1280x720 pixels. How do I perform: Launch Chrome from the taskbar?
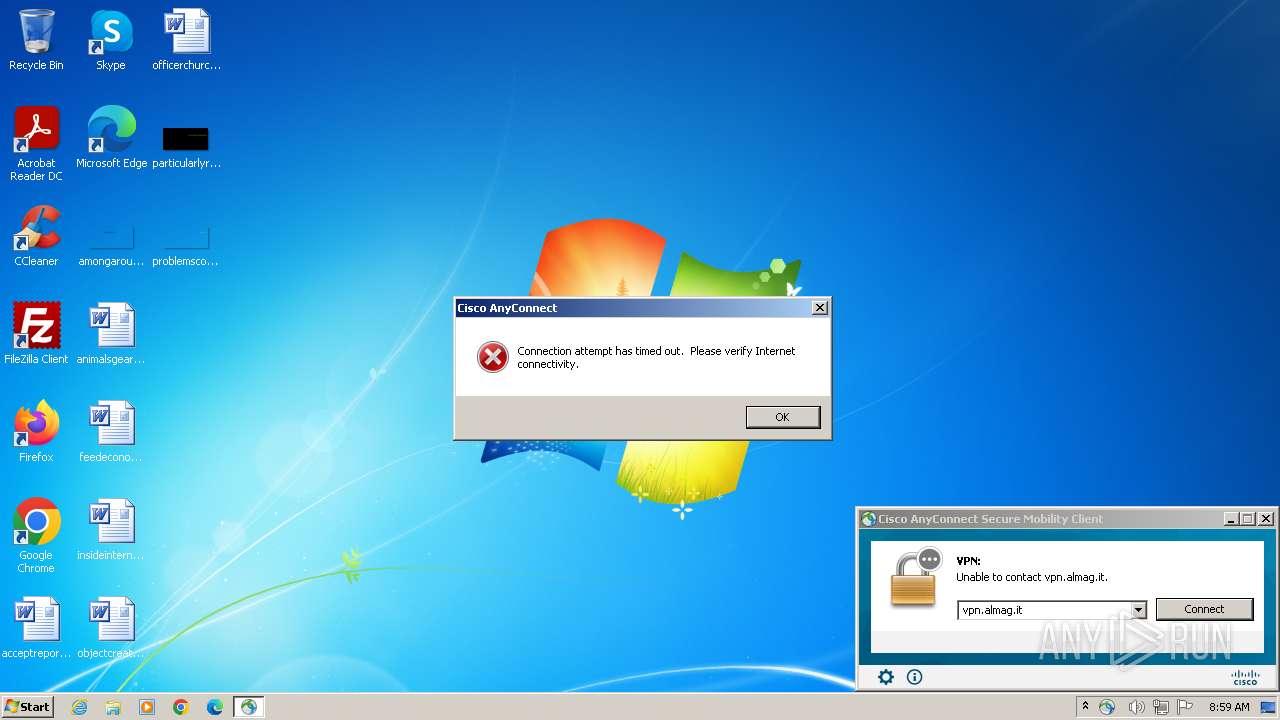point(181,707)
